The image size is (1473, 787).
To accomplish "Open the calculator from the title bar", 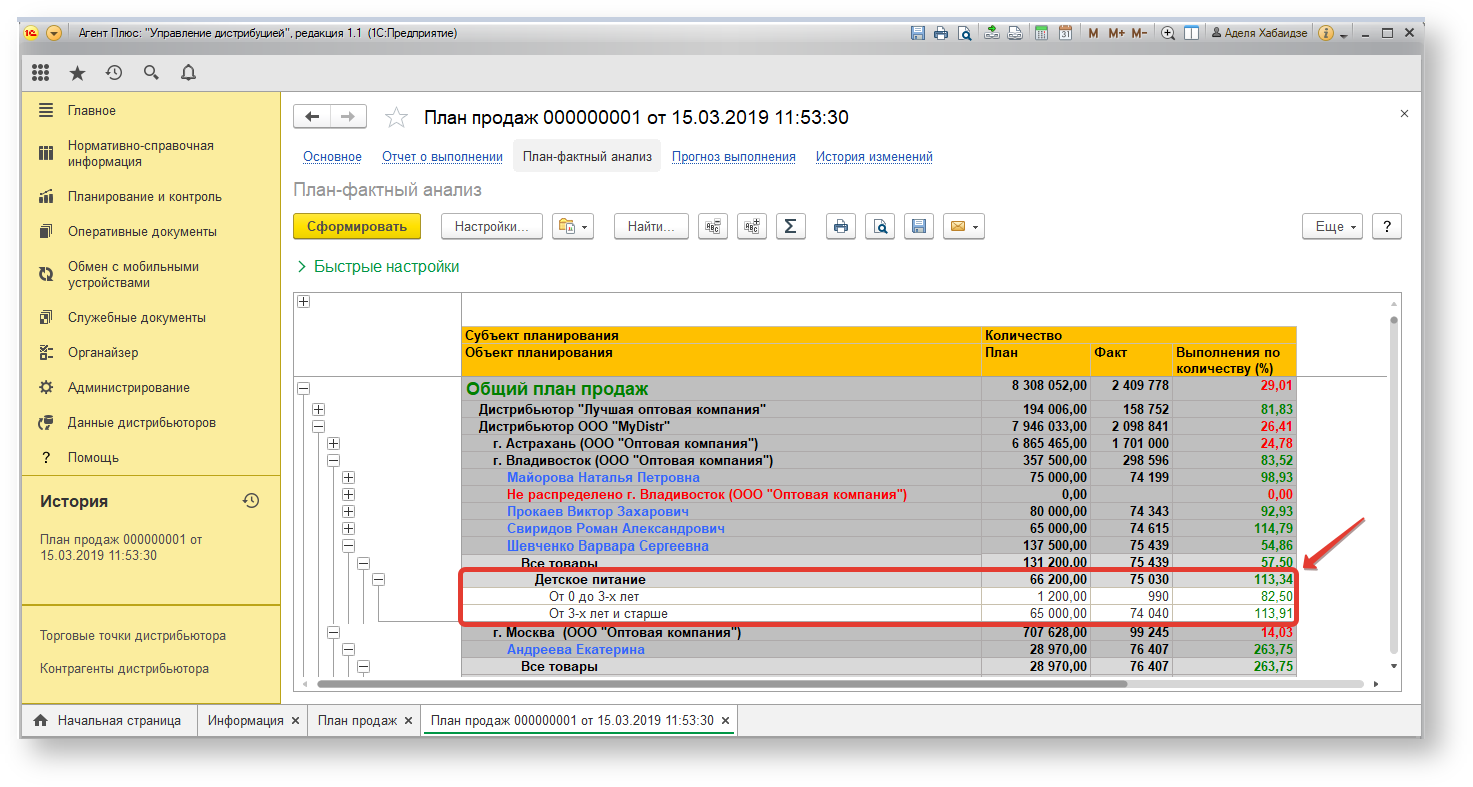I will [x=1042, y=33].
